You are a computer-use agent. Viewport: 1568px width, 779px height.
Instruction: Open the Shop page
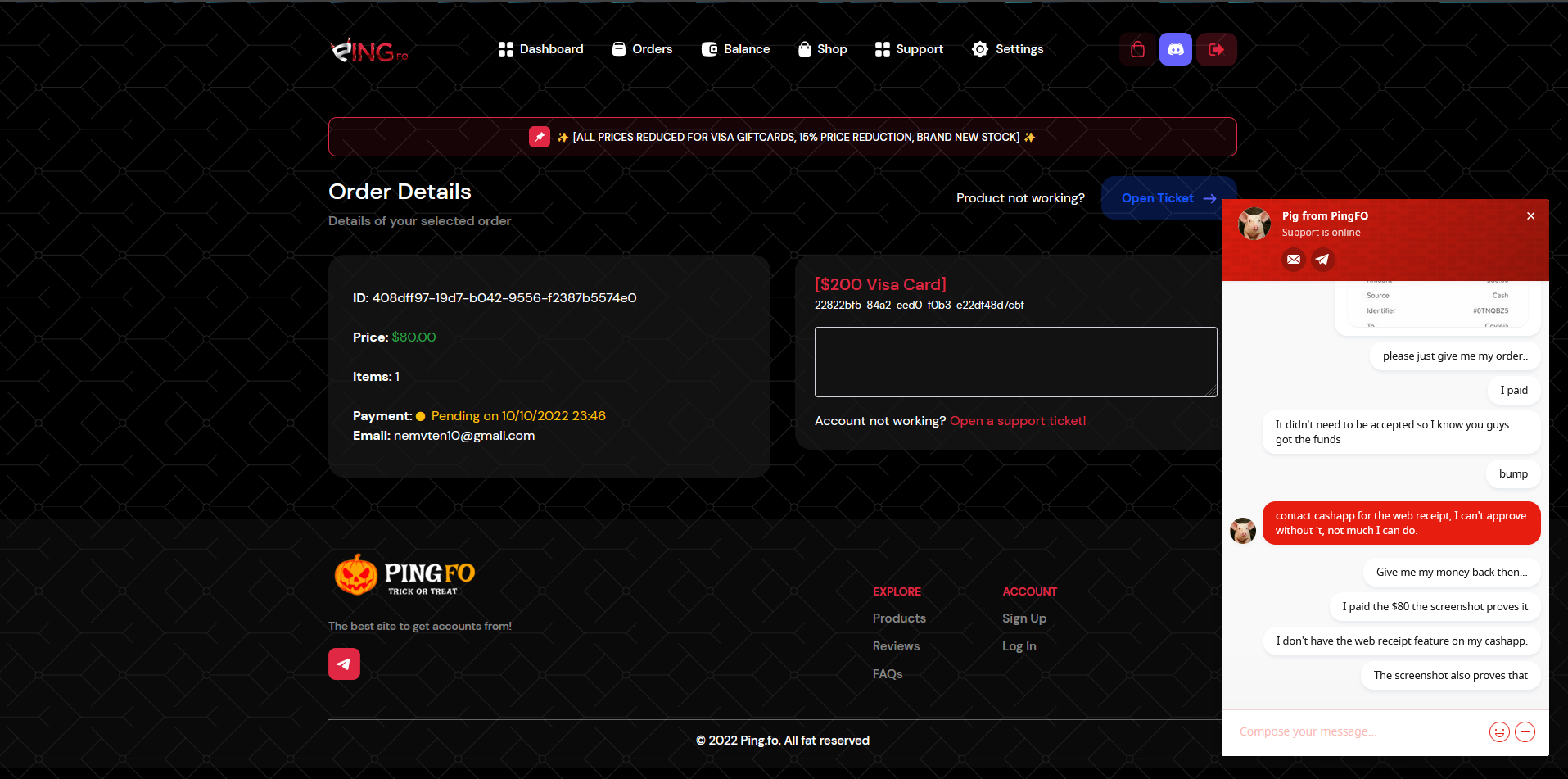click(x=822, y=49)
